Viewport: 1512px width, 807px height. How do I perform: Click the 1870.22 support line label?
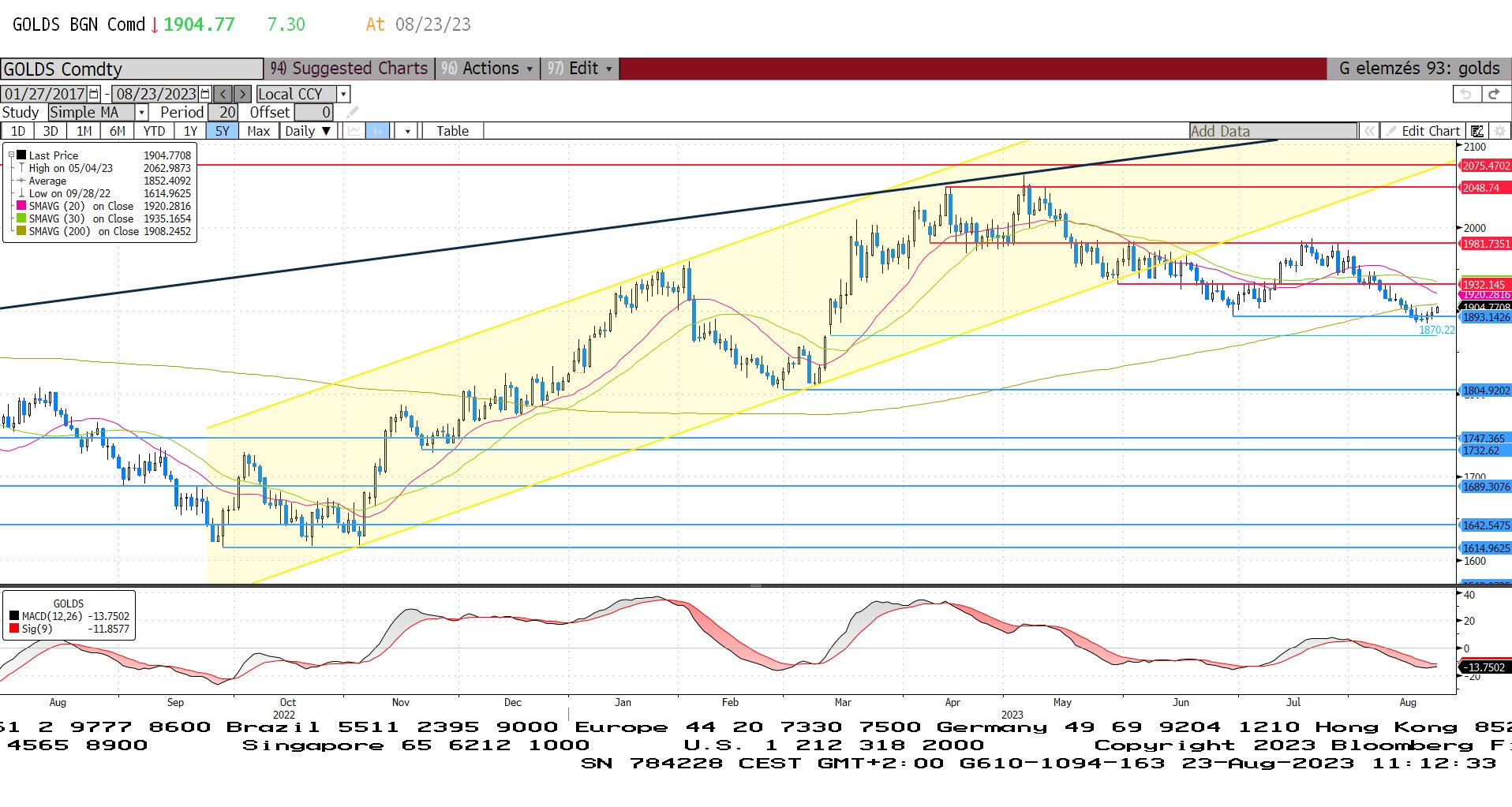(1436, 330)
